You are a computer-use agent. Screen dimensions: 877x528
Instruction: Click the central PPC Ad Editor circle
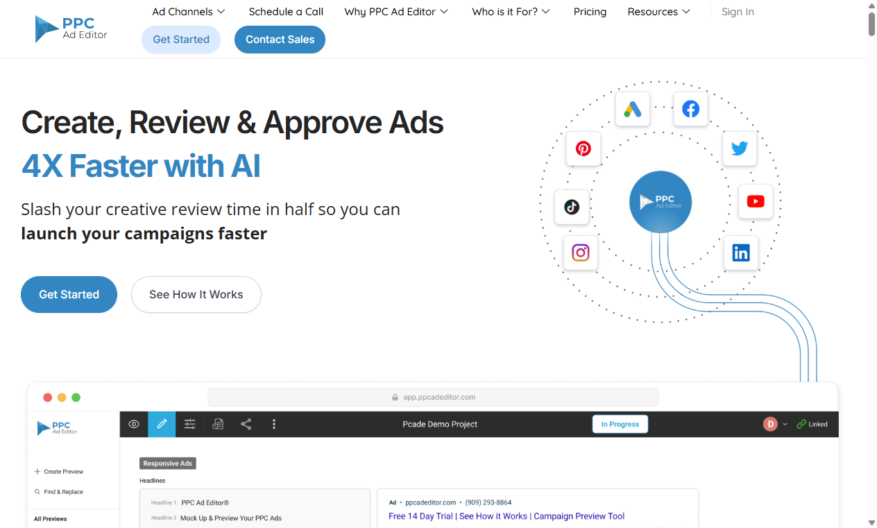click(661, 202)
